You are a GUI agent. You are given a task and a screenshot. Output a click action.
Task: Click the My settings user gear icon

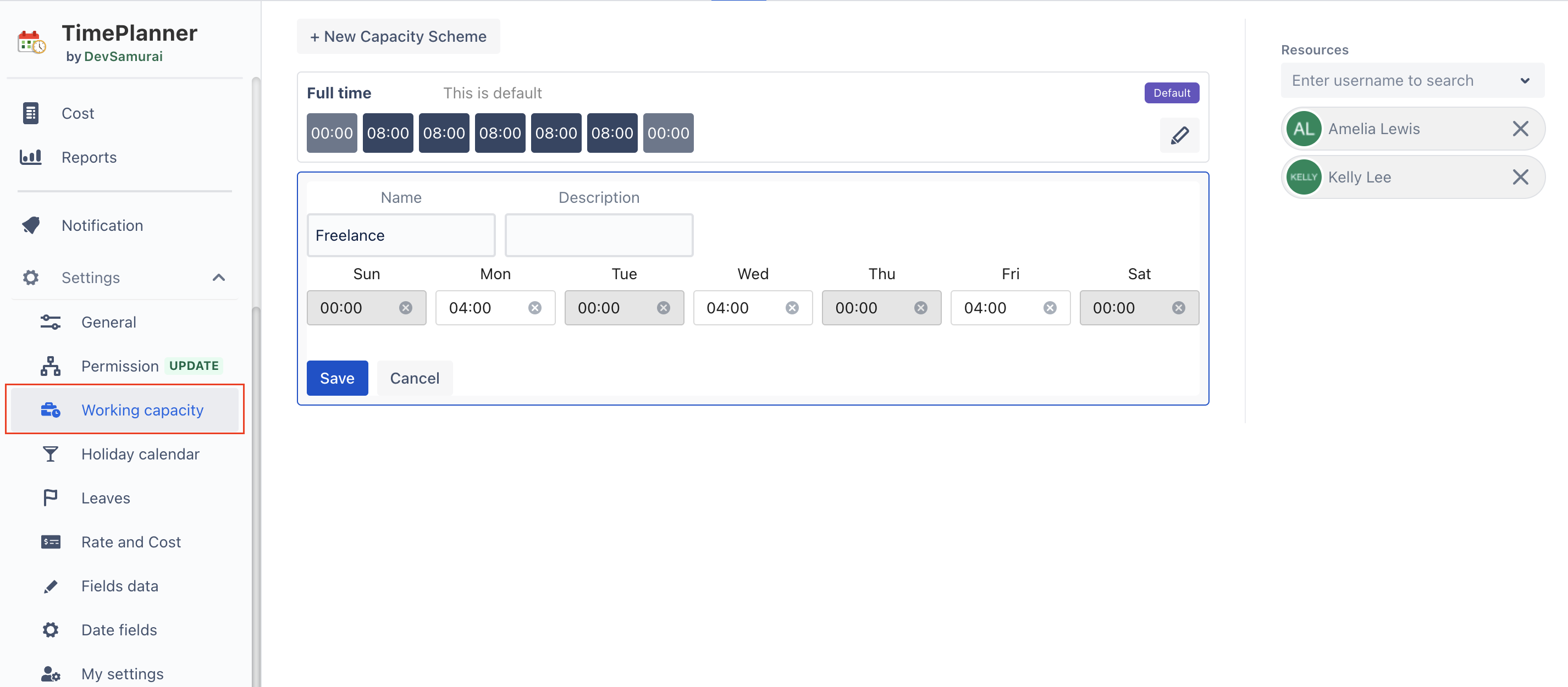[x=51, y=674]
